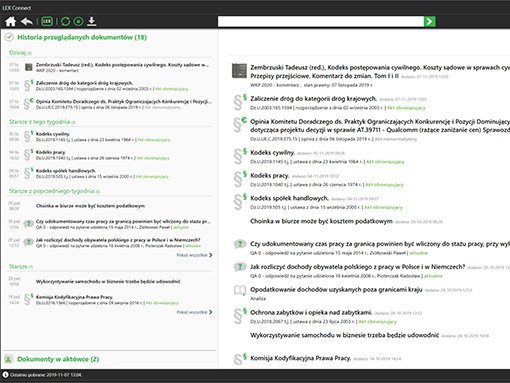Click paragraph icon beside Ochrona zabytków
This screenshot has height=383, width=510.
pyautogui.click(x=239, y=316)
